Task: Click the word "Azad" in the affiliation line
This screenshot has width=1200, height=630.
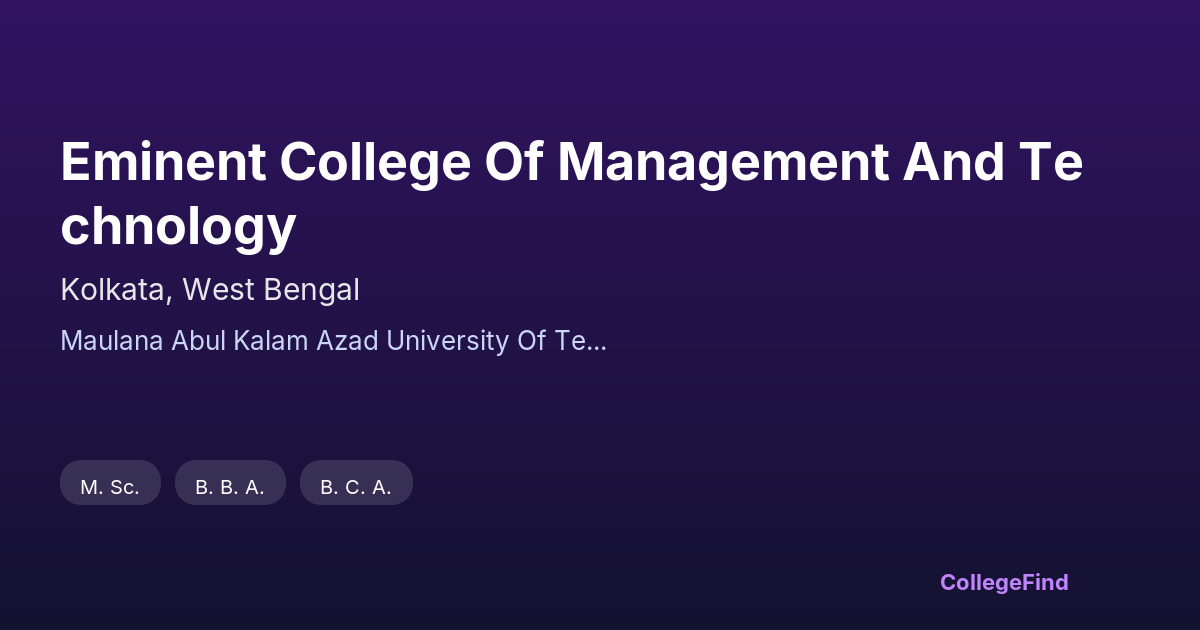Action: pos(347,341)
